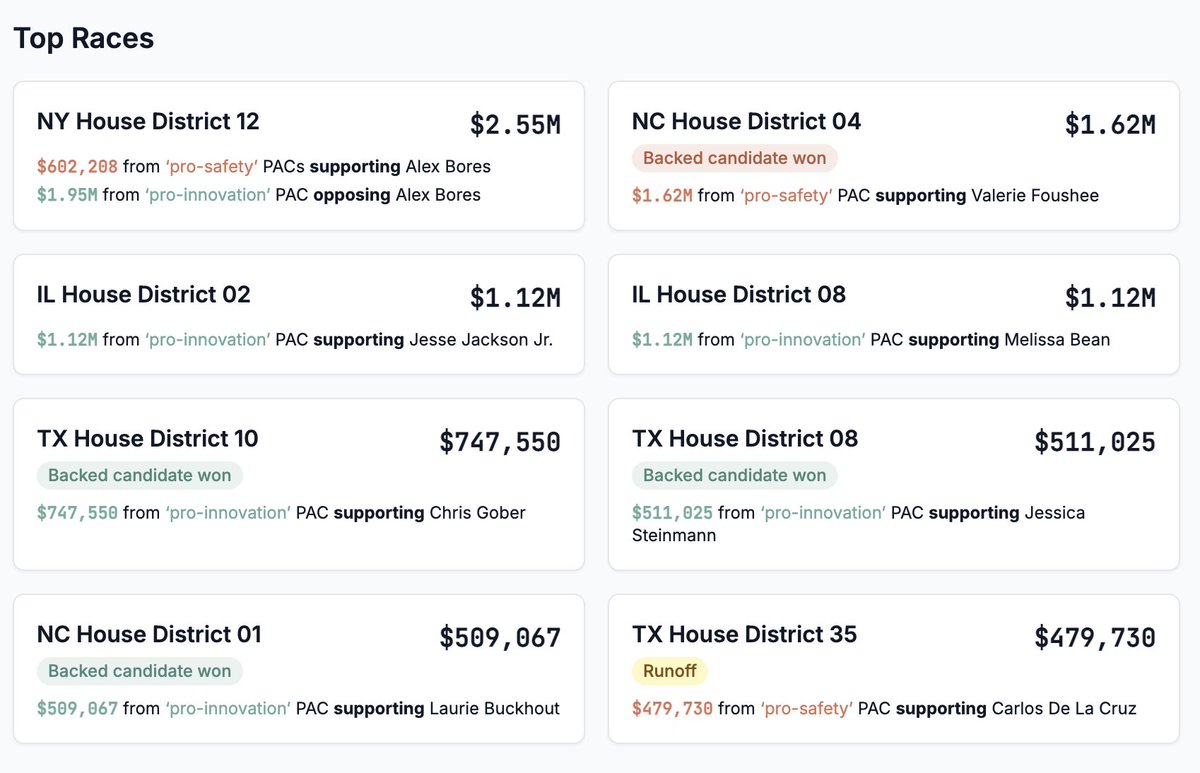Click the TX House District 35 heading

[745, 635]
